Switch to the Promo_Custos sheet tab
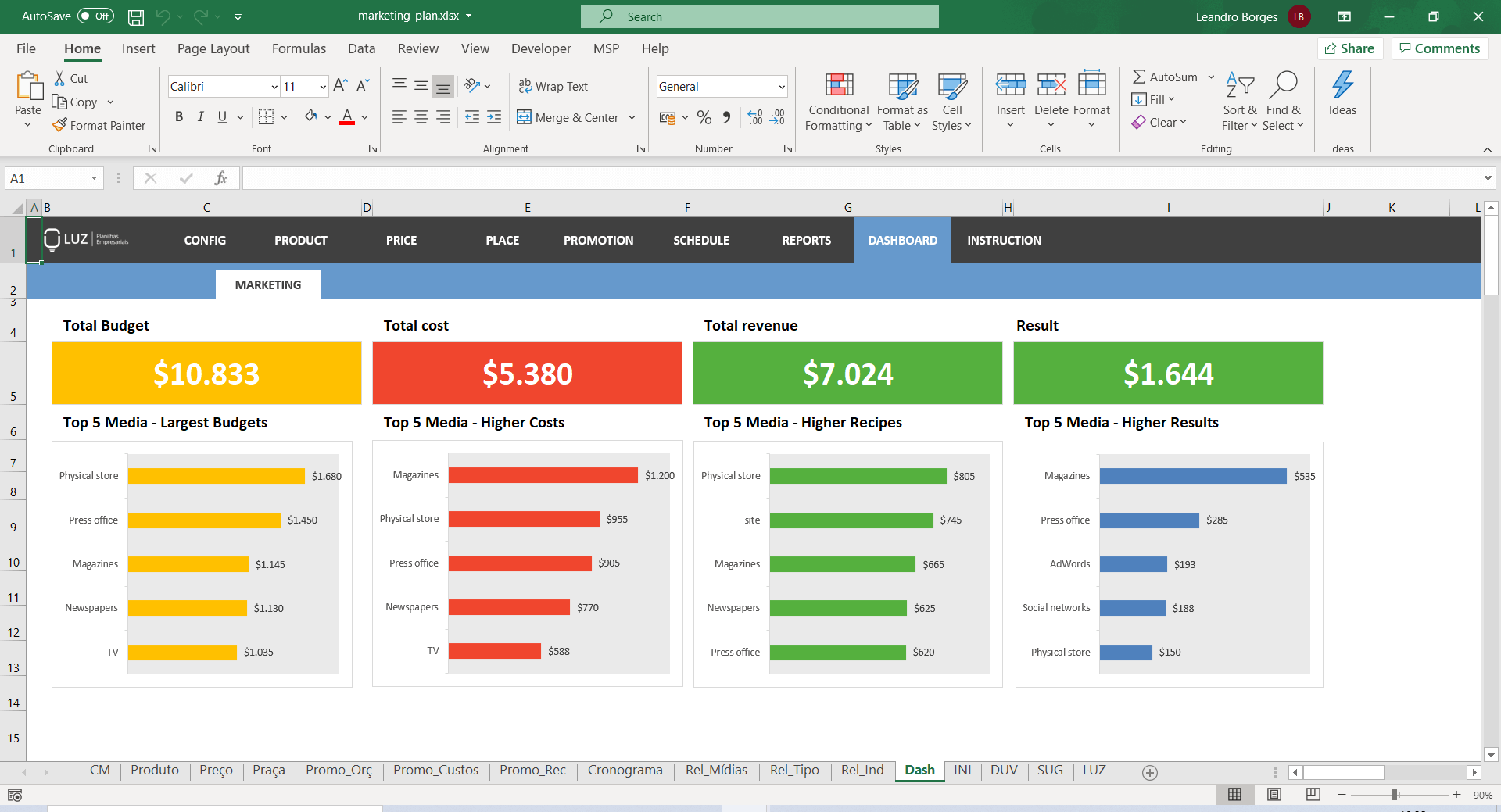 pos(435,771)
